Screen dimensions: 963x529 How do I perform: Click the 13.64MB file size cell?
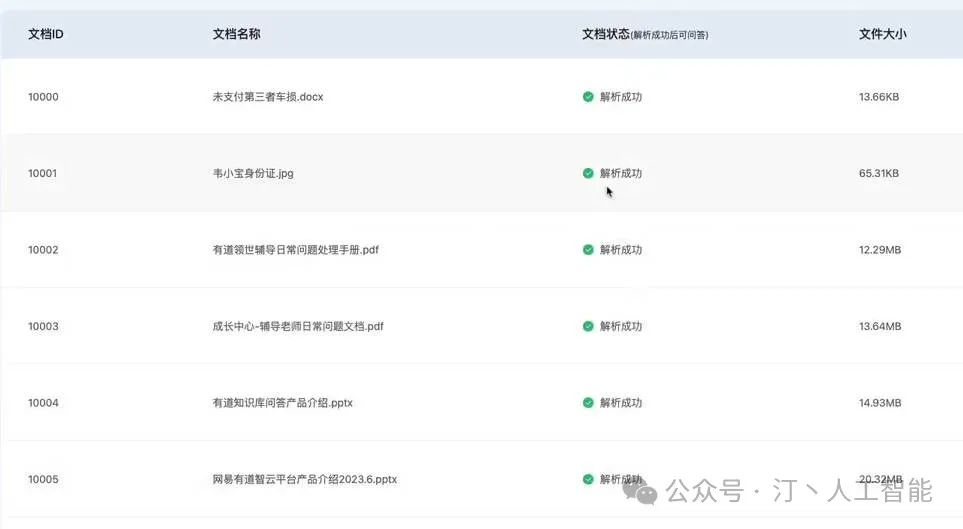[880, 326]
